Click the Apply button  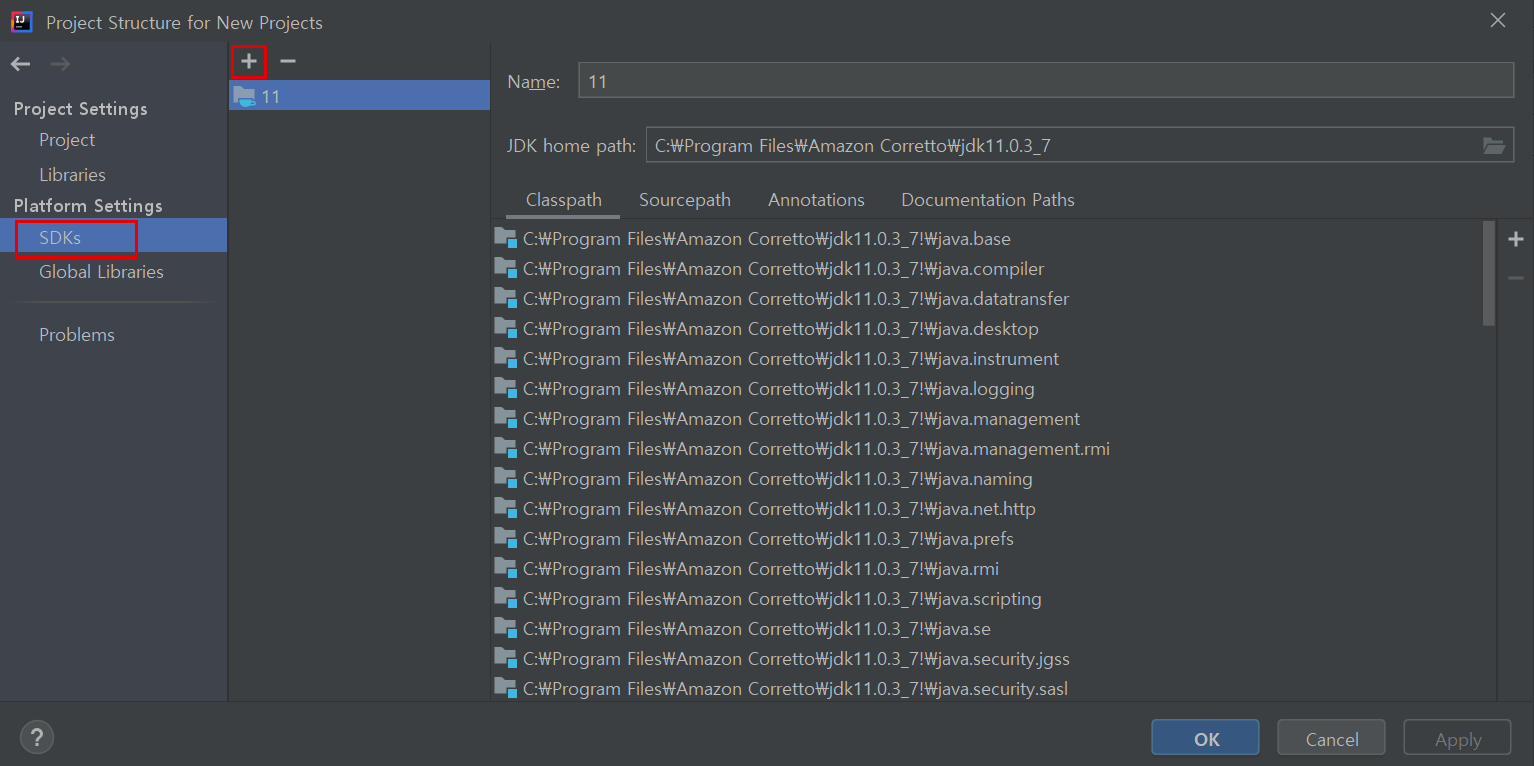[1457, 738]
